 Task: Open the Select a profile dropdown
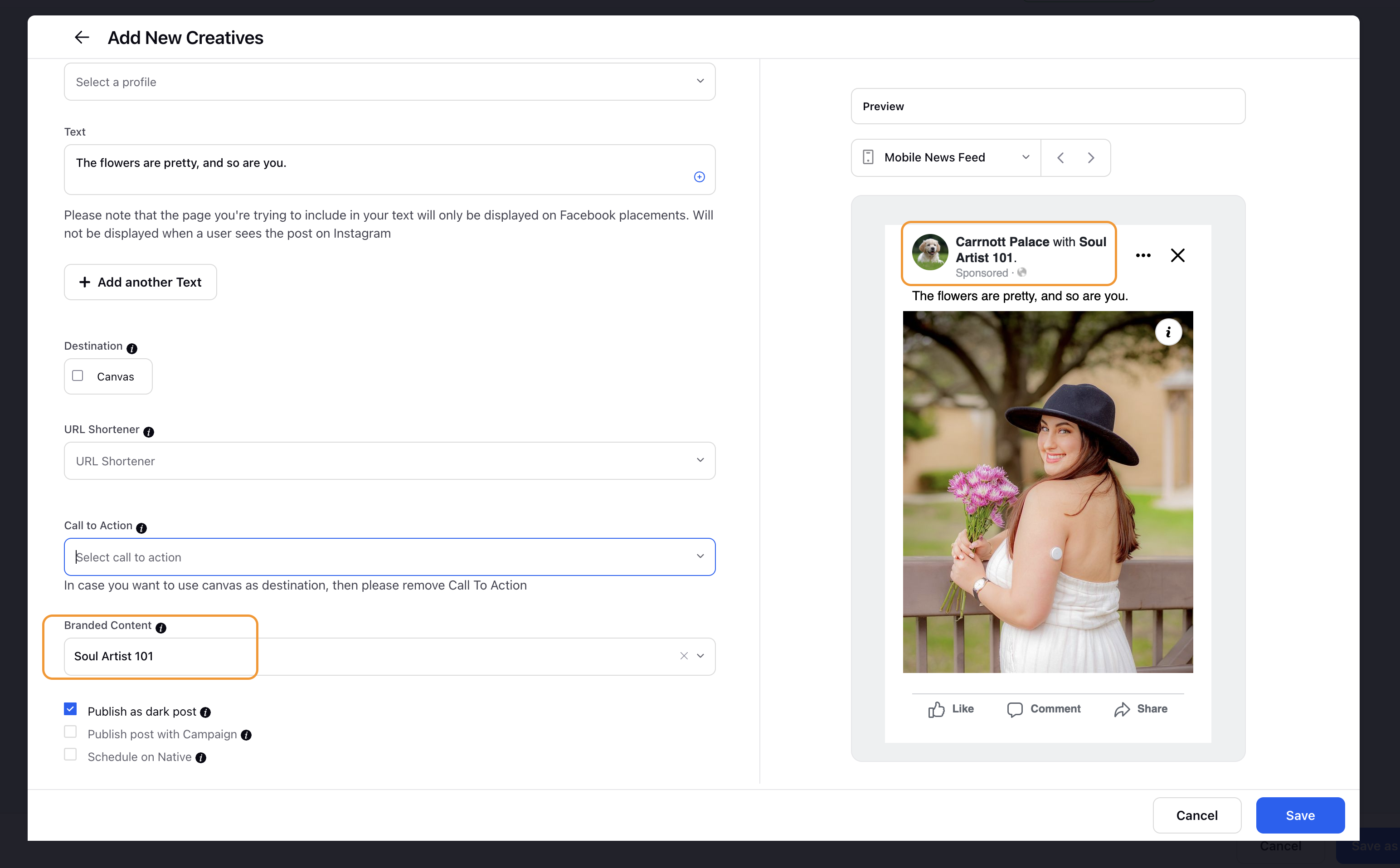[x=389, y=82]
